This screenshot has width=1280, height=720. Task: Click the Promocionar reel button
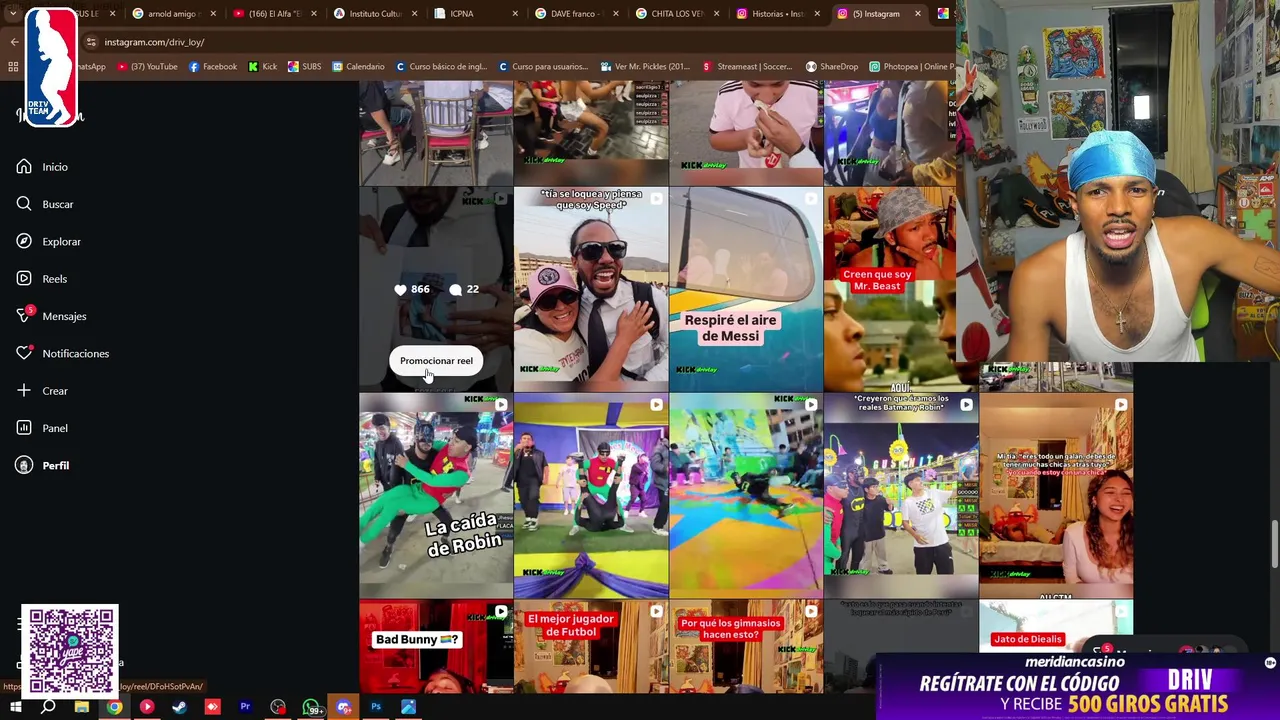coord(436,361)
